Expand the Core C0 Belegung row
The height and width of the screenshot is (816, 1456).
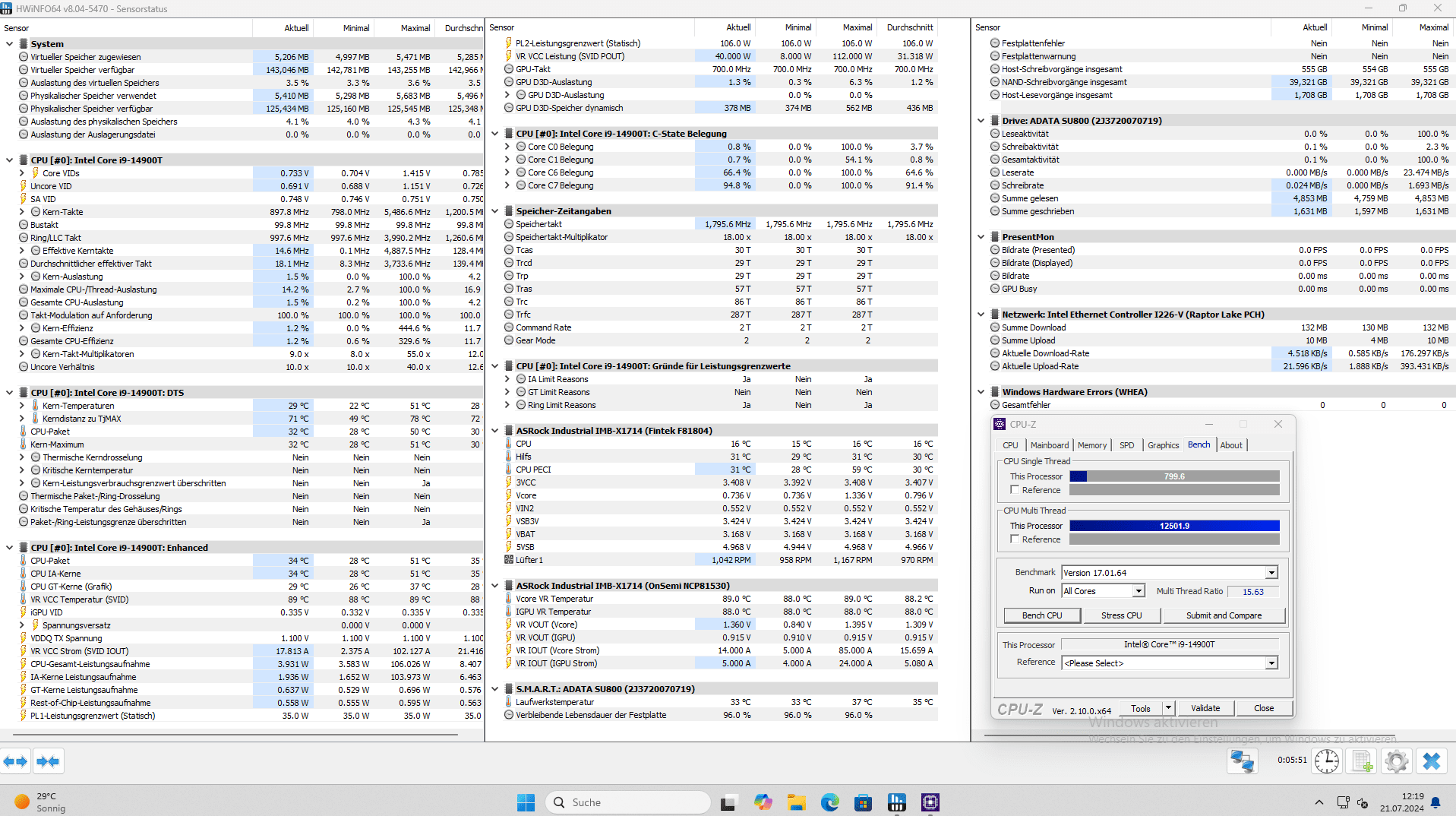pyautogui.click(x=507, y=147)
